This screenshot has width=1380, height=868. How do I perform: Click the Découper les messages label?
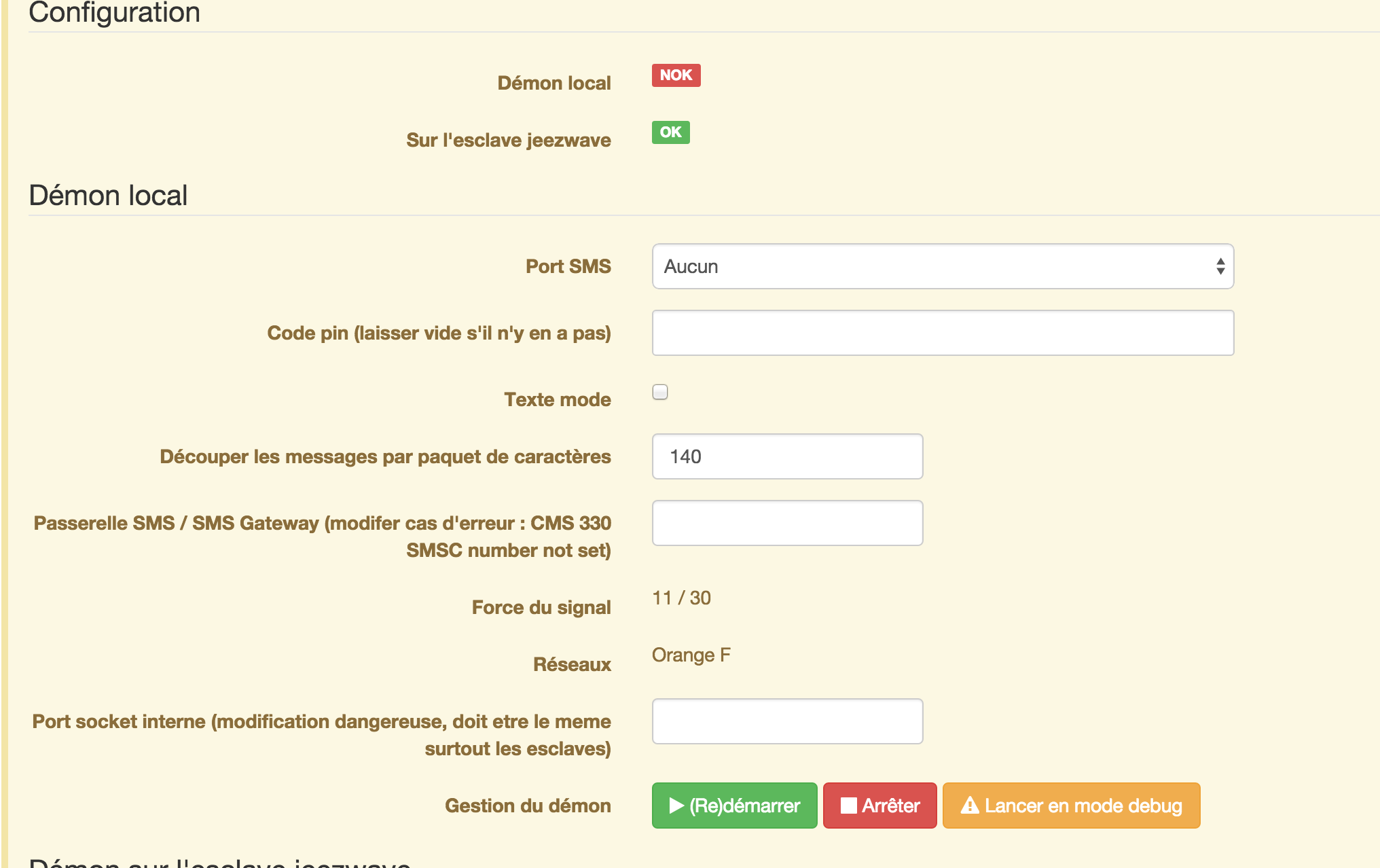pos(385,456)
